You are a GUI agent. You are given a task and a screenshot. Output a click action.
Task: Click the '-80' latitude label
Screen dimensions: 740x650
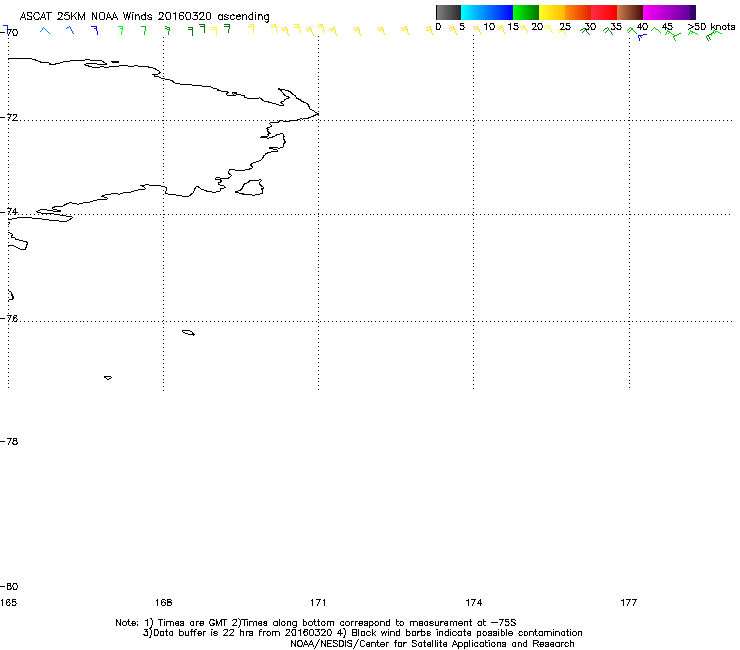(9, 587)
